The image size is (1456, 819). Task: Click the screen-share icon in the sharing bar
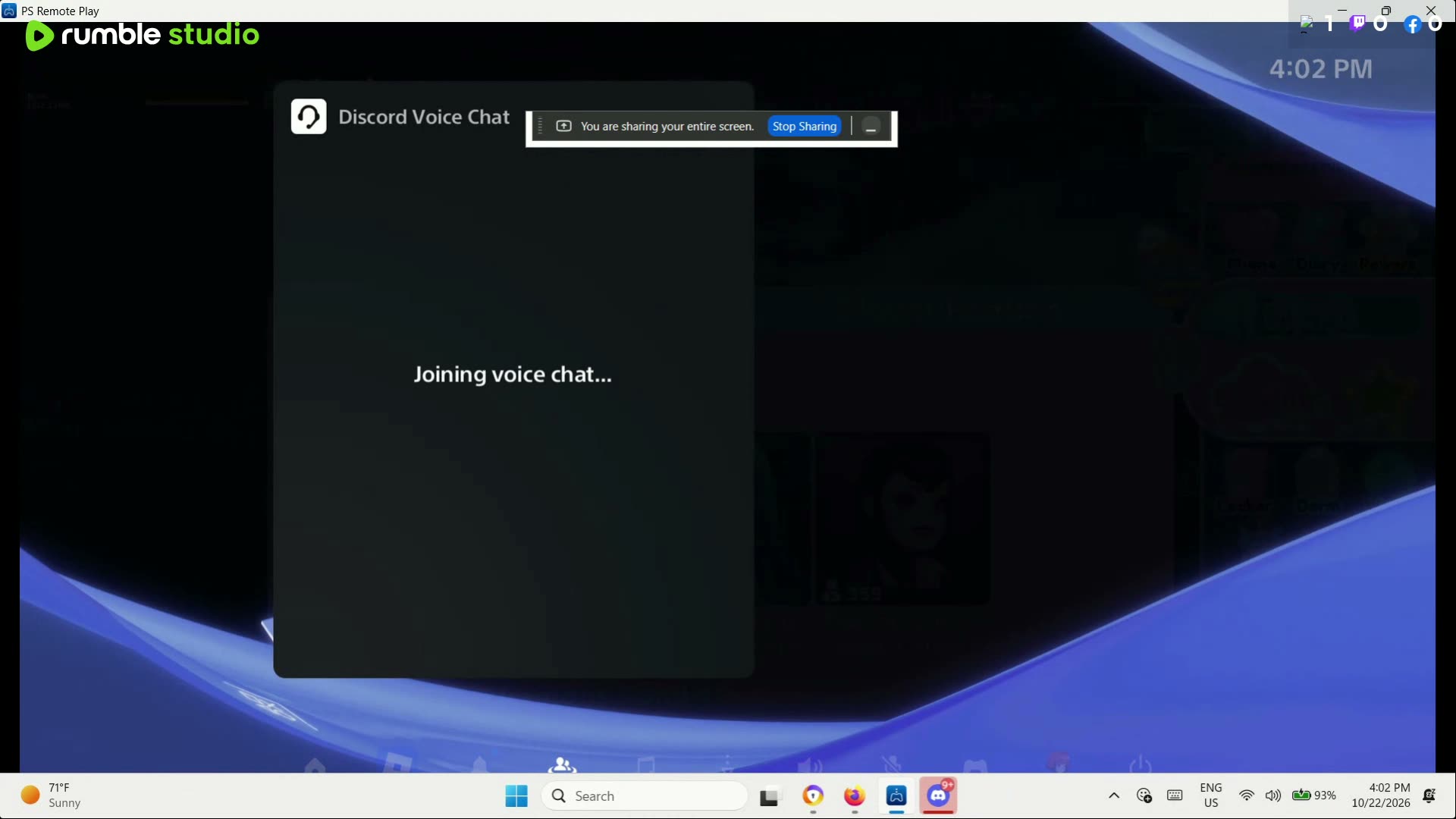pyautogui.click(x=563, y=126)
